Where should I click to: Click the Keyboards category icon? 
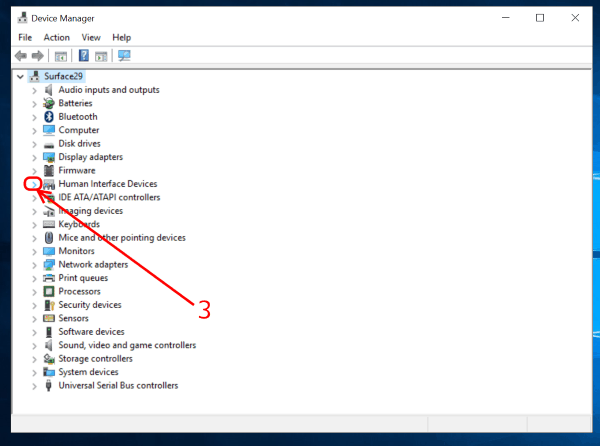49,224
